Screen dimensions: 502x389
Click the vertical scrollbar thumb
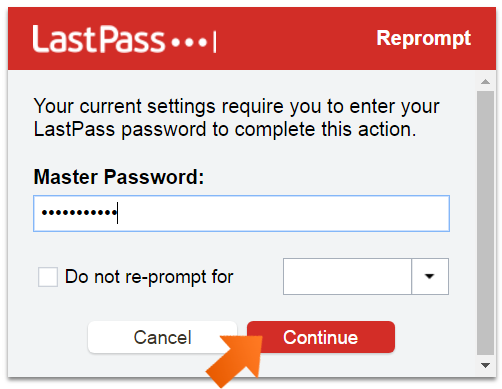click(485, 223)
